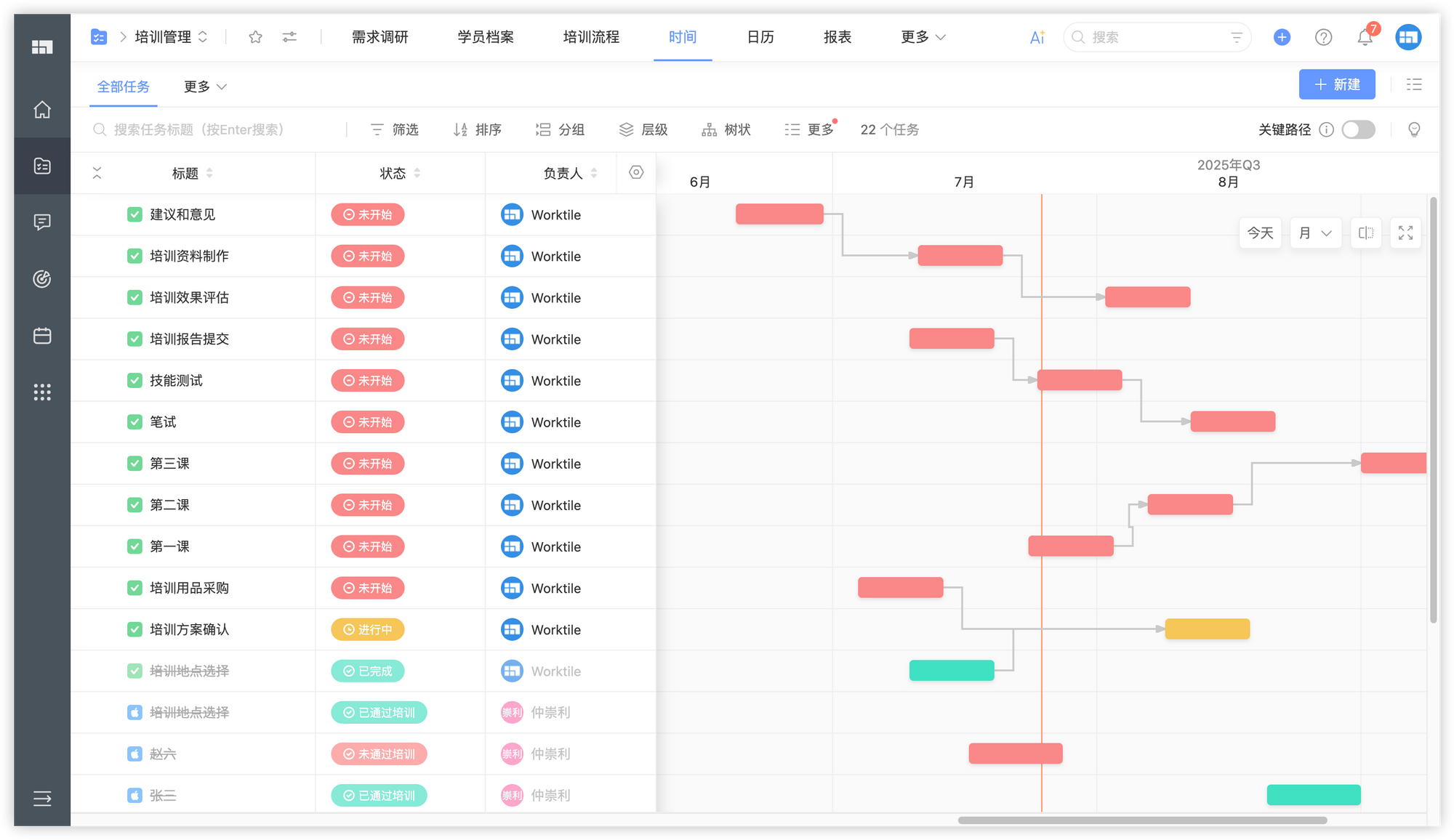
Task: Click the star favorite icon
Action: coord(255,37)
